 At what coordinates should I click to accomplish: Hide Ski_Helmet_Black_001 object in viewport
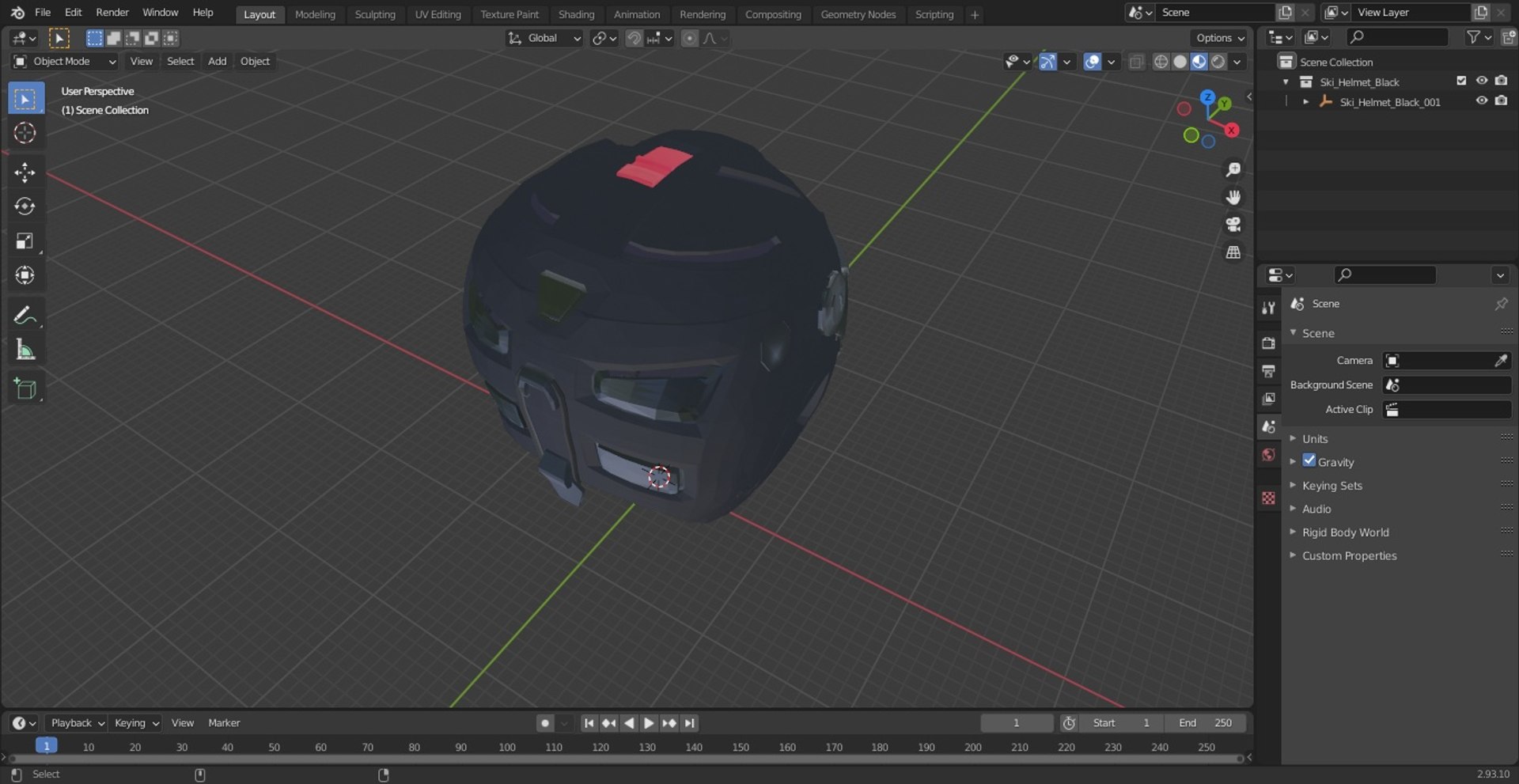1481,100
